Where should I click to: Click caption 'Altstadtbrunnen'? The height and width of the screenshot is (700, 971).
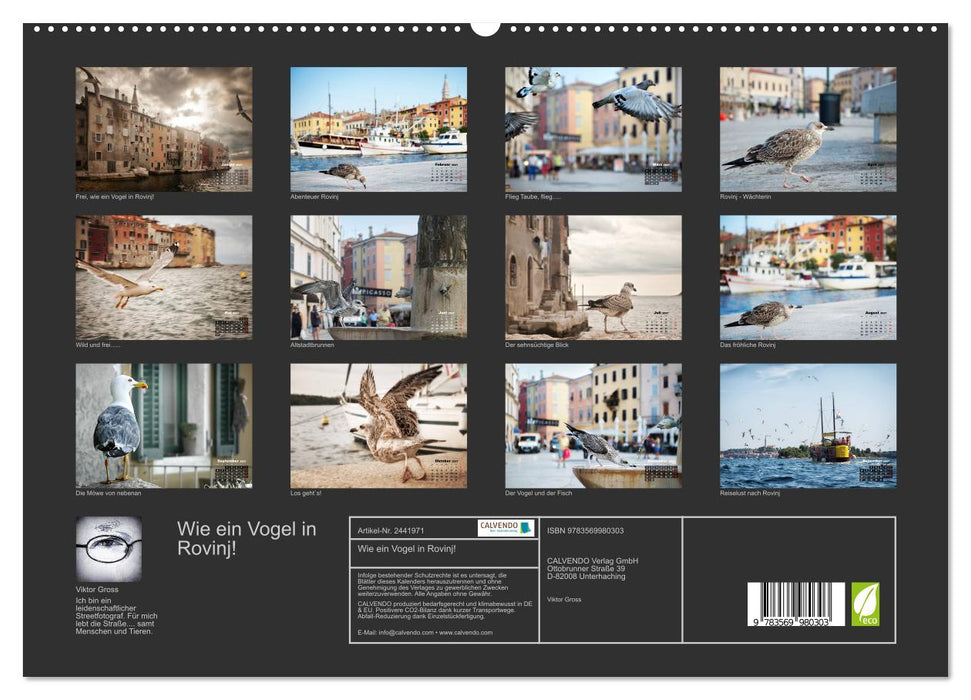(312, 344)
